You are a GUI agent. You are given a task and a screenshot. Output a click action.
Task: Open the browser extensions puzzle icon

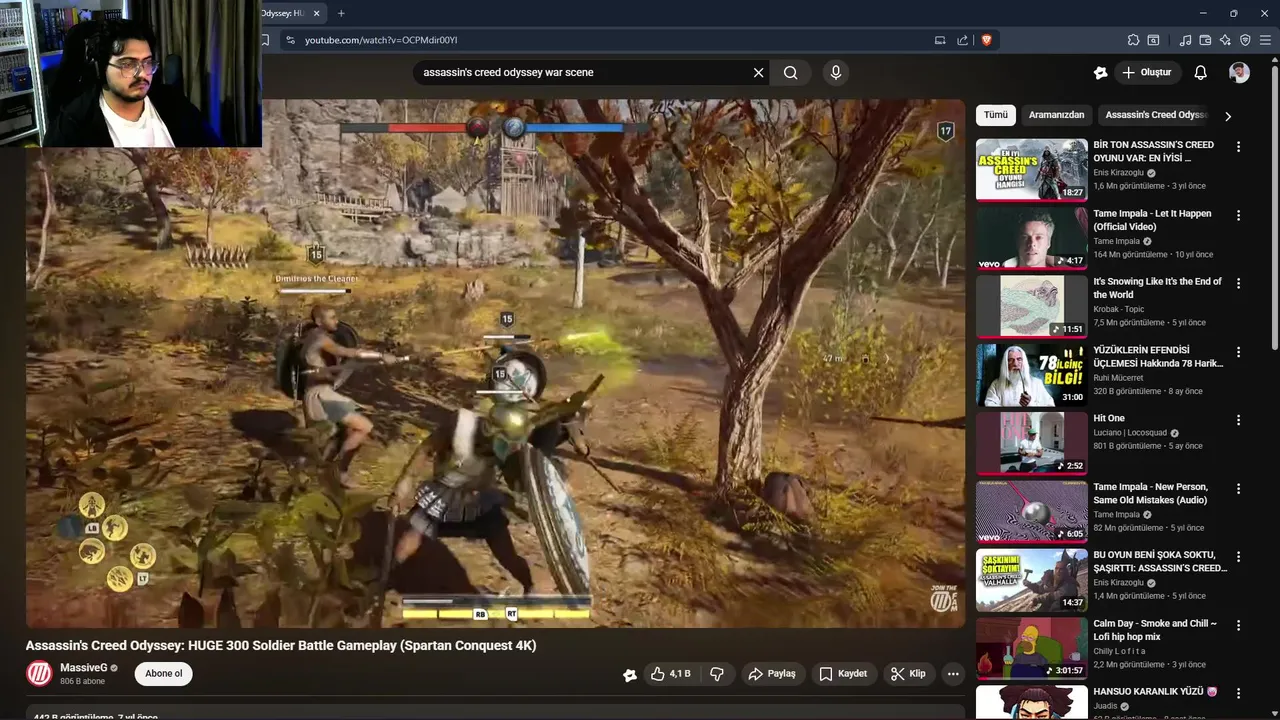pos(1133,40)
